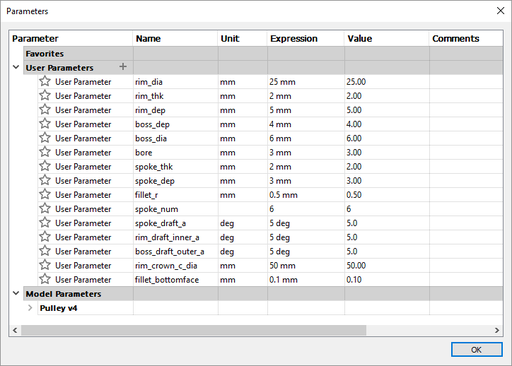
Task: Star the fillet_bottomface parameter
Action: point(45,279)
